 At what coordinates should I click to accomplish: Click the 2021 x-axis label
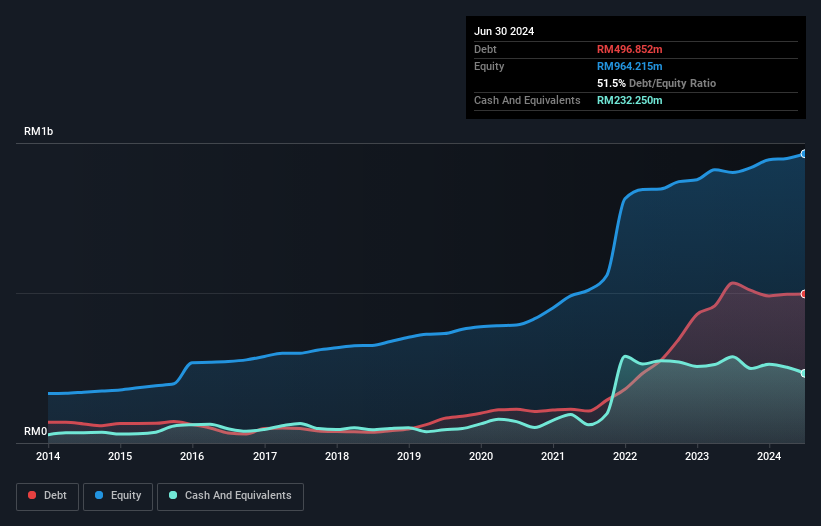click(x=553, y=456)
